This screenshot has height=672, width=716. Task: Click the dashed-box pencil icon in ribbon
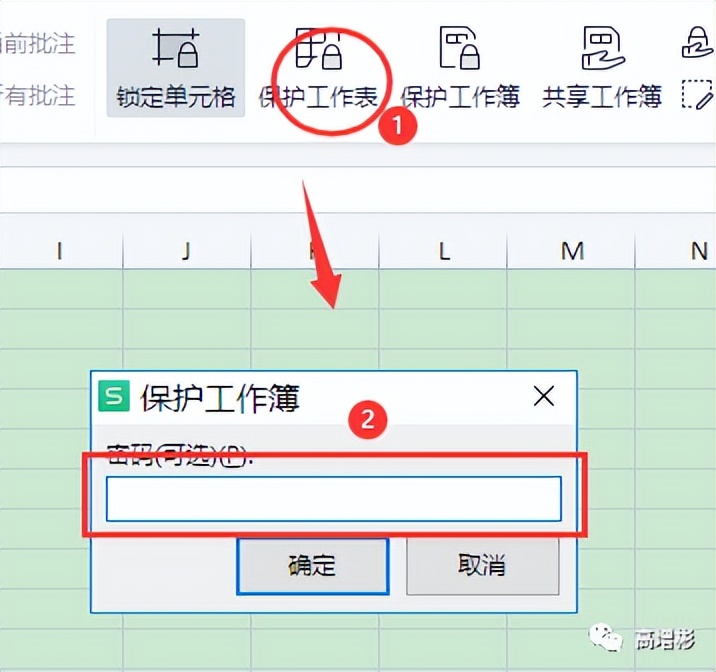697,95
